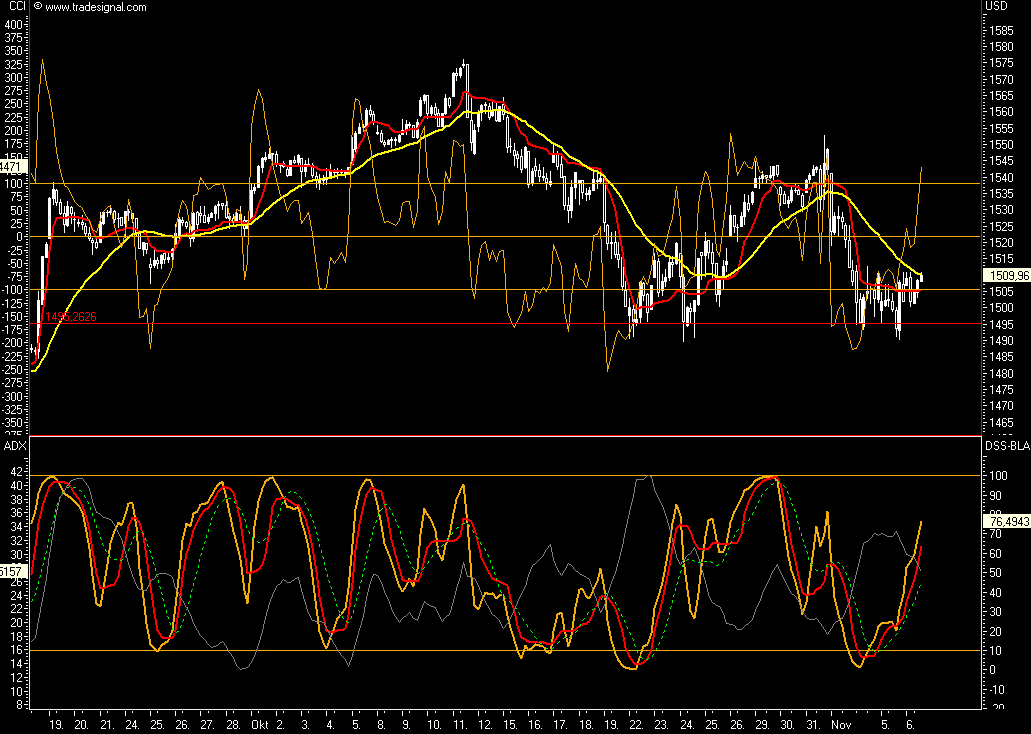Click the CCI axis label
The width and height of the screenshot is (1031, 734).
click(12, 7)
